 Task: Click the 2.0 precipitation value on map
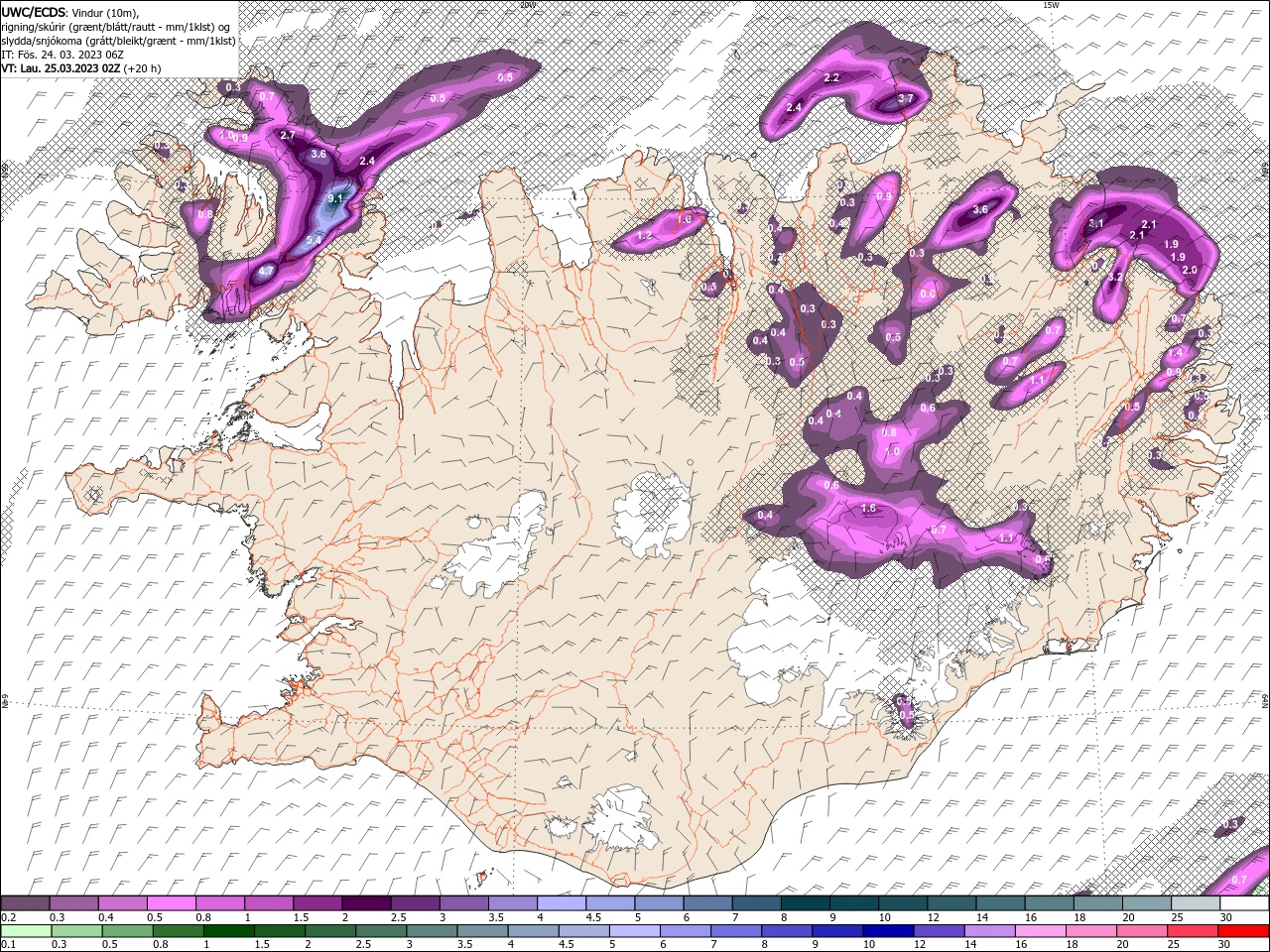pos(1191,270)
